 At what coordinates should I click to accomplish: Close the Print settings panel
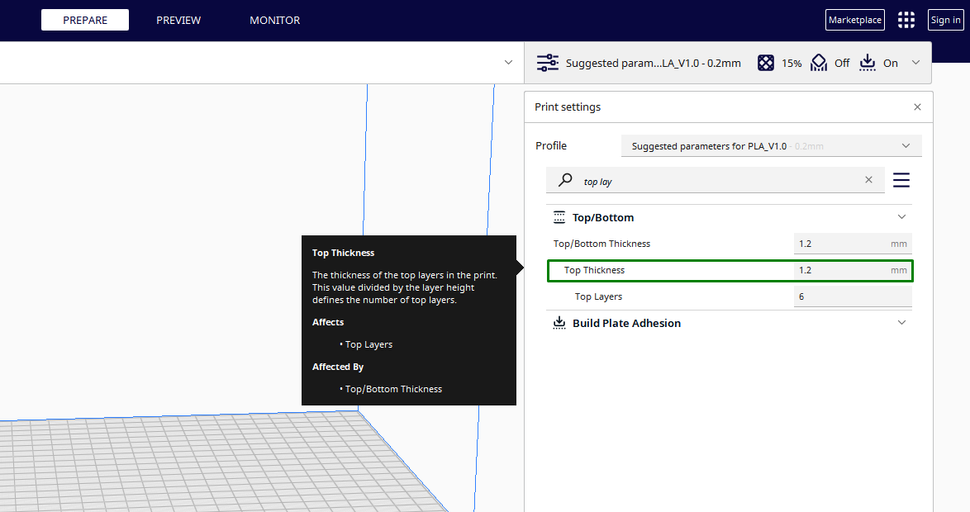[x=917, y=107]
